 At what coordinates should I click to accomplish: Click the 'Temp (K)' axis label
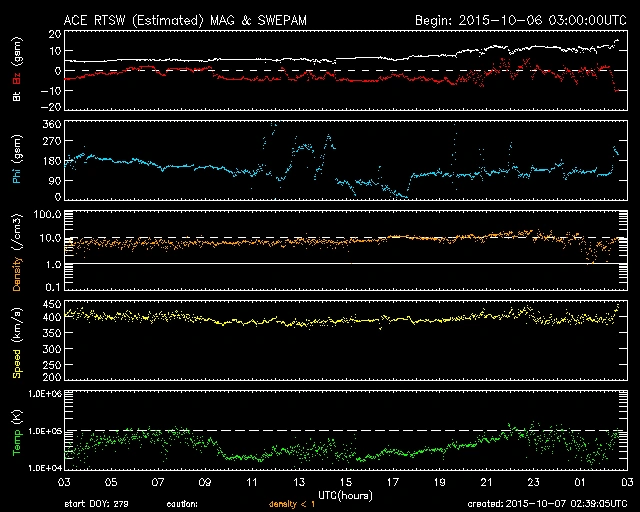pos(17,433)
